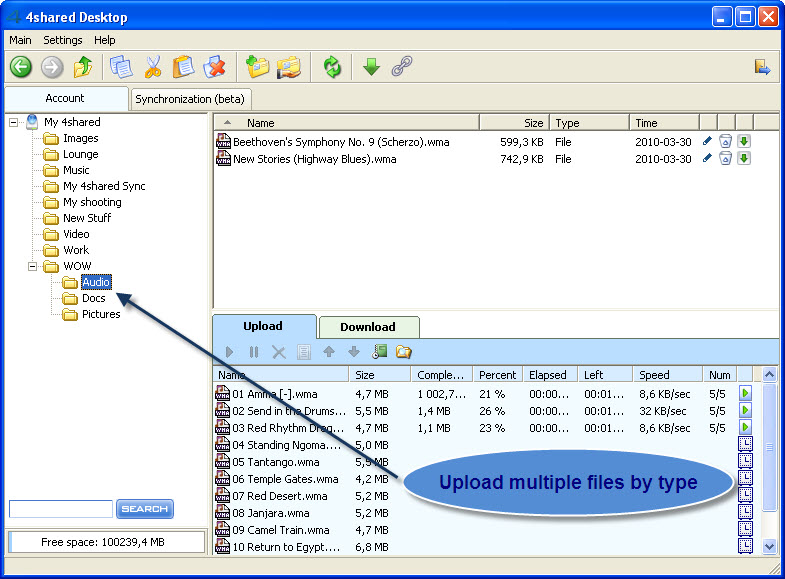Image resolution: width=785 pixels, height=579 pixels.
Task: Click the add files icon in upload toolbar
Action: point(380,352)
